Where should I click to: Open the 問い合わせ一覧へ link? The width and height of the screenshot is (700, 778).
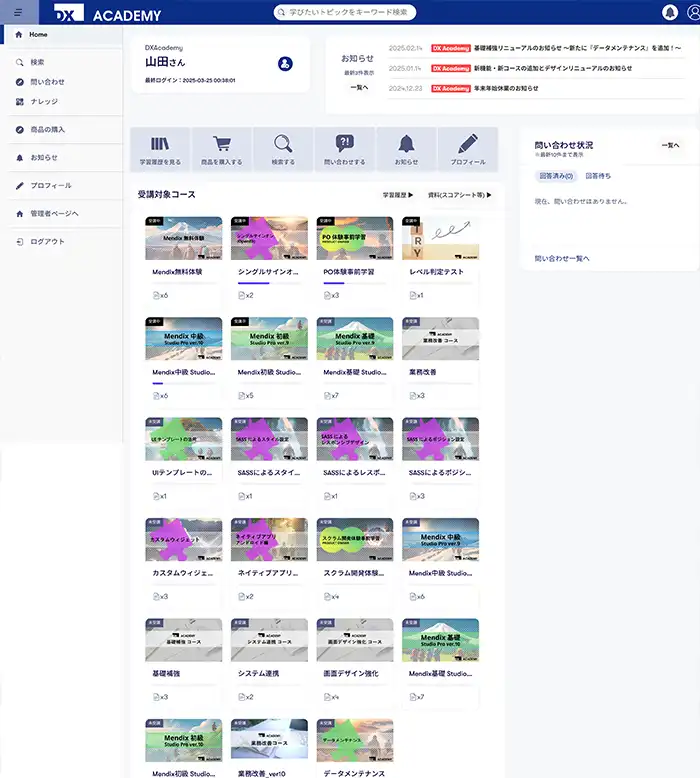pos(562,258)
